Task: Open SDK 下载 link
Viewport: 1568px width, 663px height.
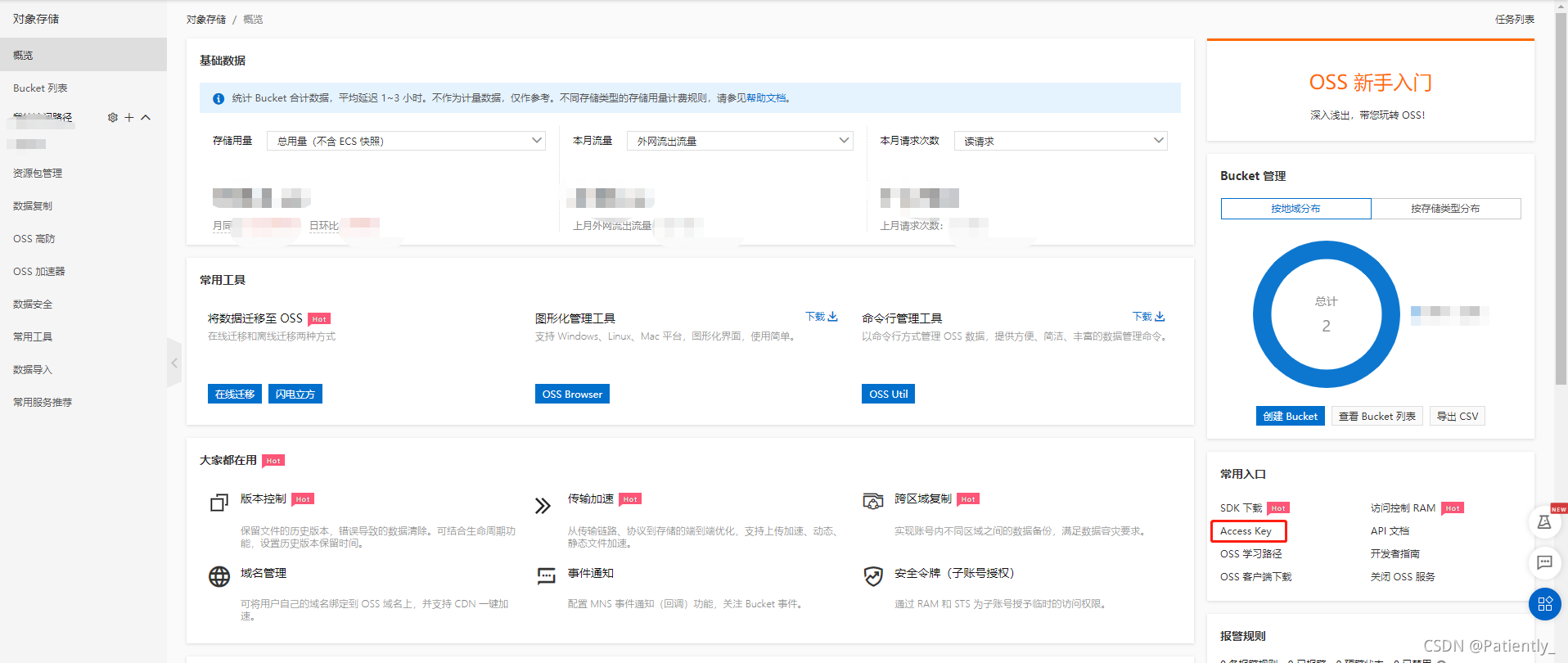Action: 1241,508
